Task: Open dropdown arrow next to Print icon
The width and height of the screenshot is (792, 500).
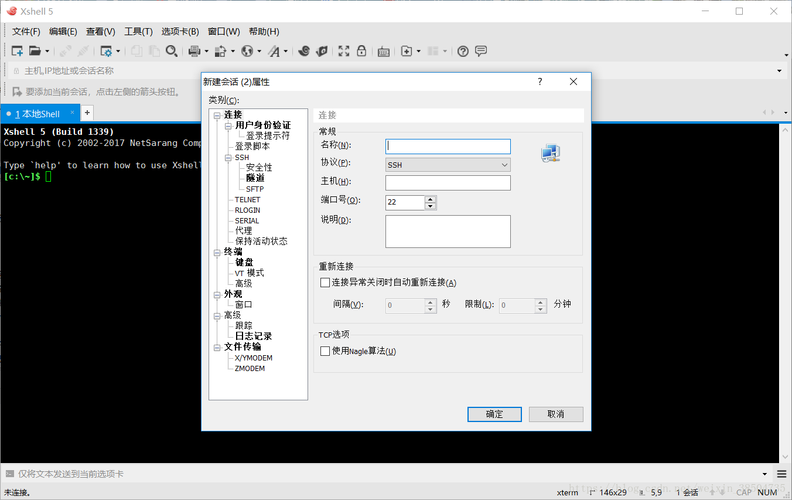Action: click(206, 51)
